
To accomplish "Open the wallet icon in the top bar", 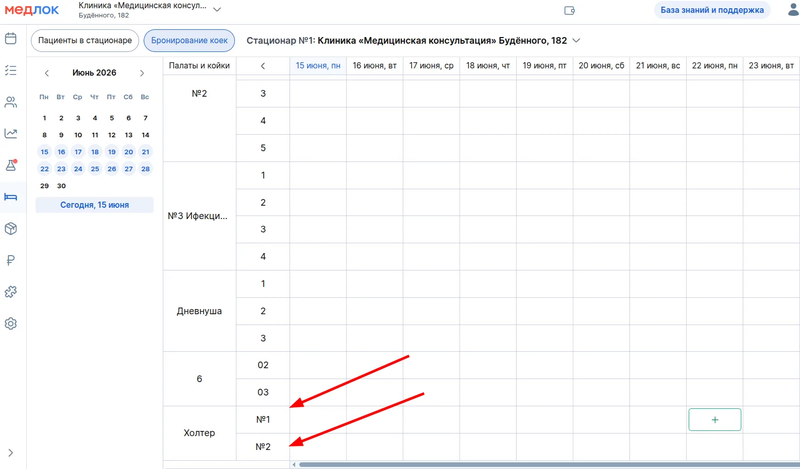I will click(569, 10).
